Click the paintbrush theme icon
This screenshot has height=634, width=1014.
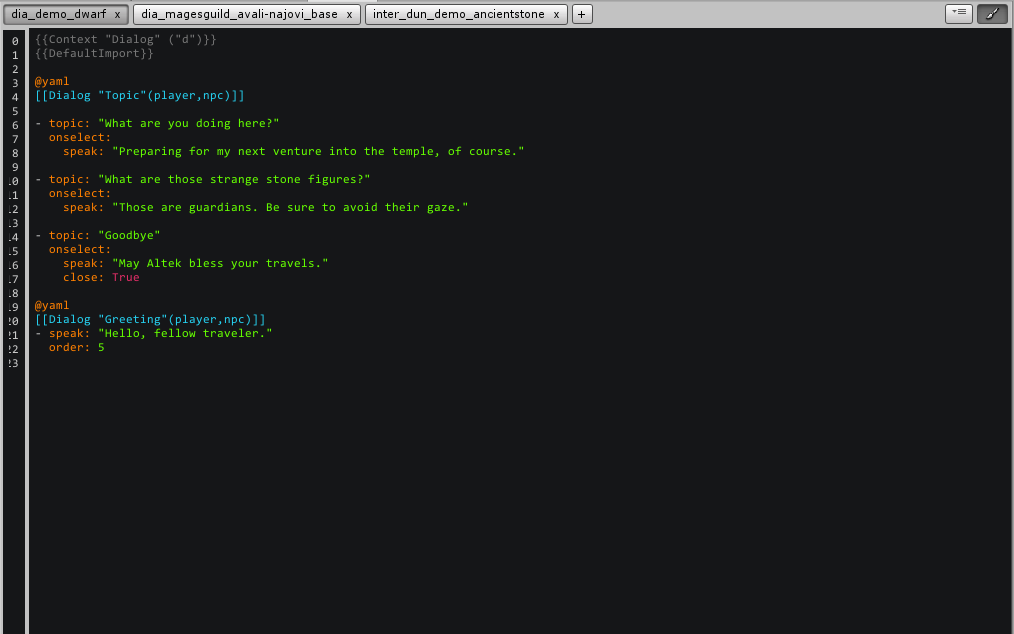click(x=992, y=14)
